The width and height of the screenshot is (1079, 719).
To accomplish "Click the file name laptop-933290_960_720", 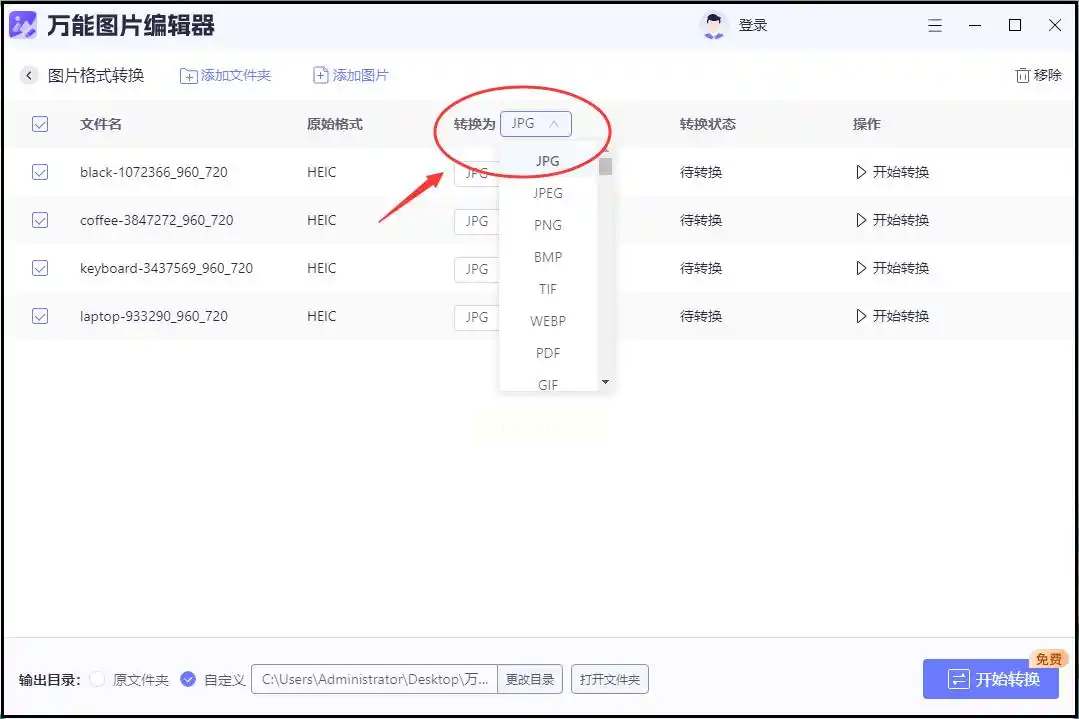I will click(x=153, y=316).
